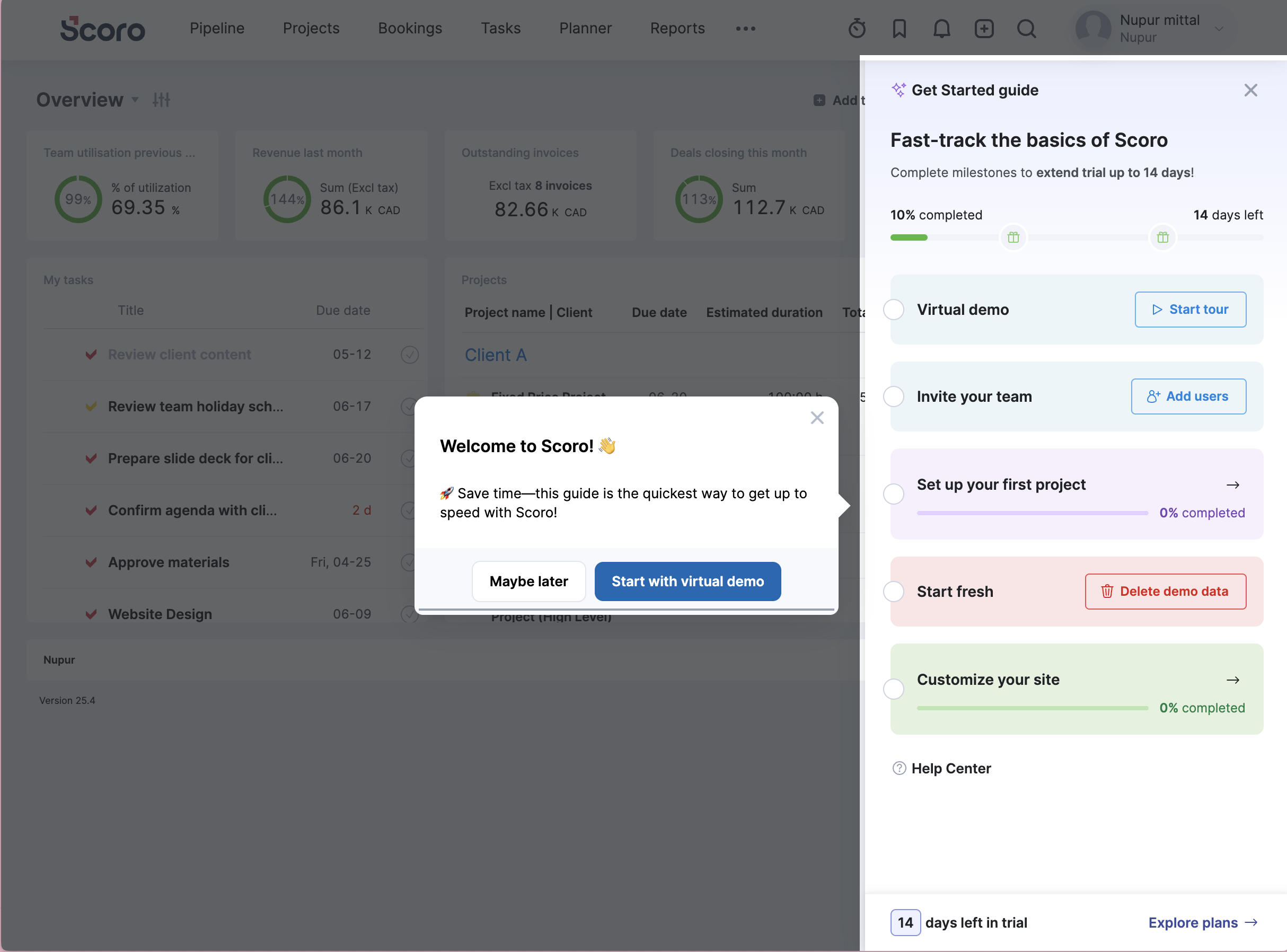This screenshot has height=952, width=1287.
Task: Open the Outstanding invoices widget
Action: (540, 185)
